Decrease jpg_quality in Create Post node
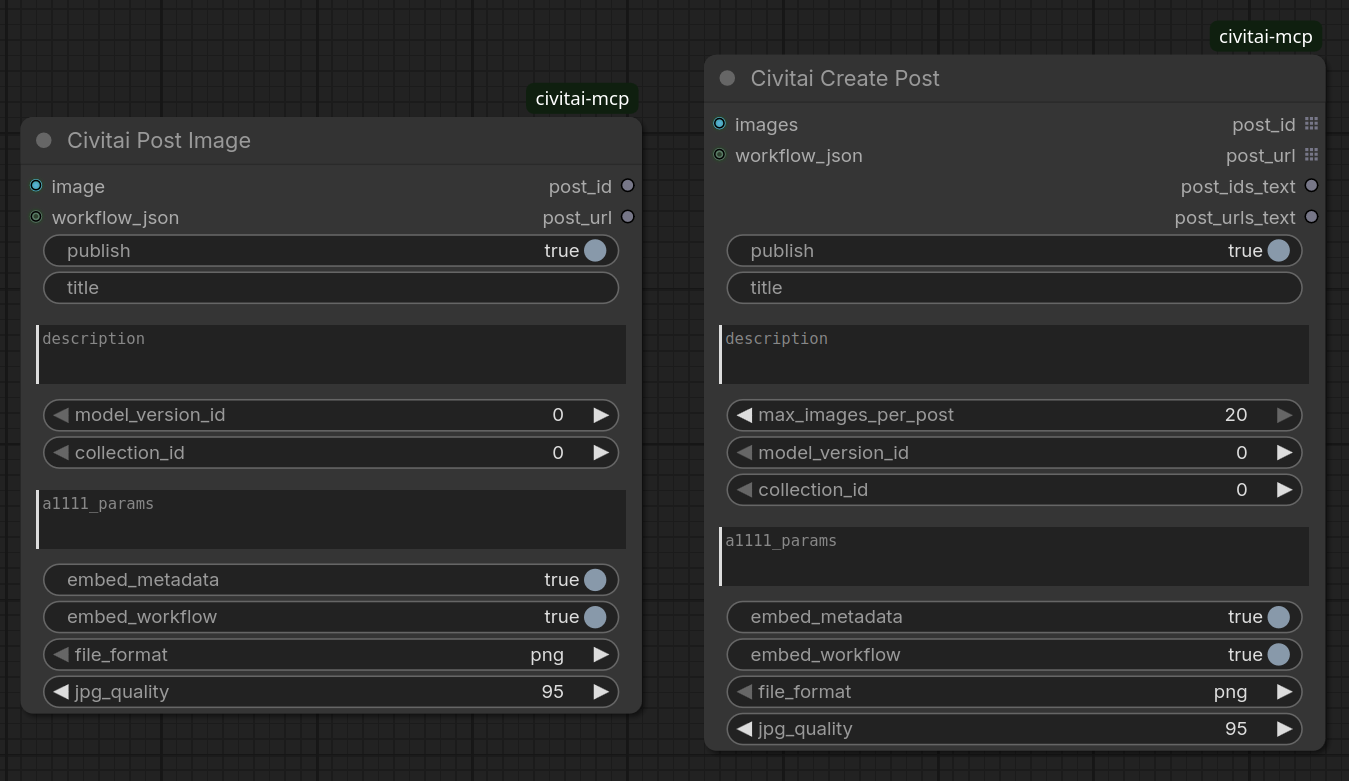Viewport: 1349px width, 781px height. (x=744, y=729)
